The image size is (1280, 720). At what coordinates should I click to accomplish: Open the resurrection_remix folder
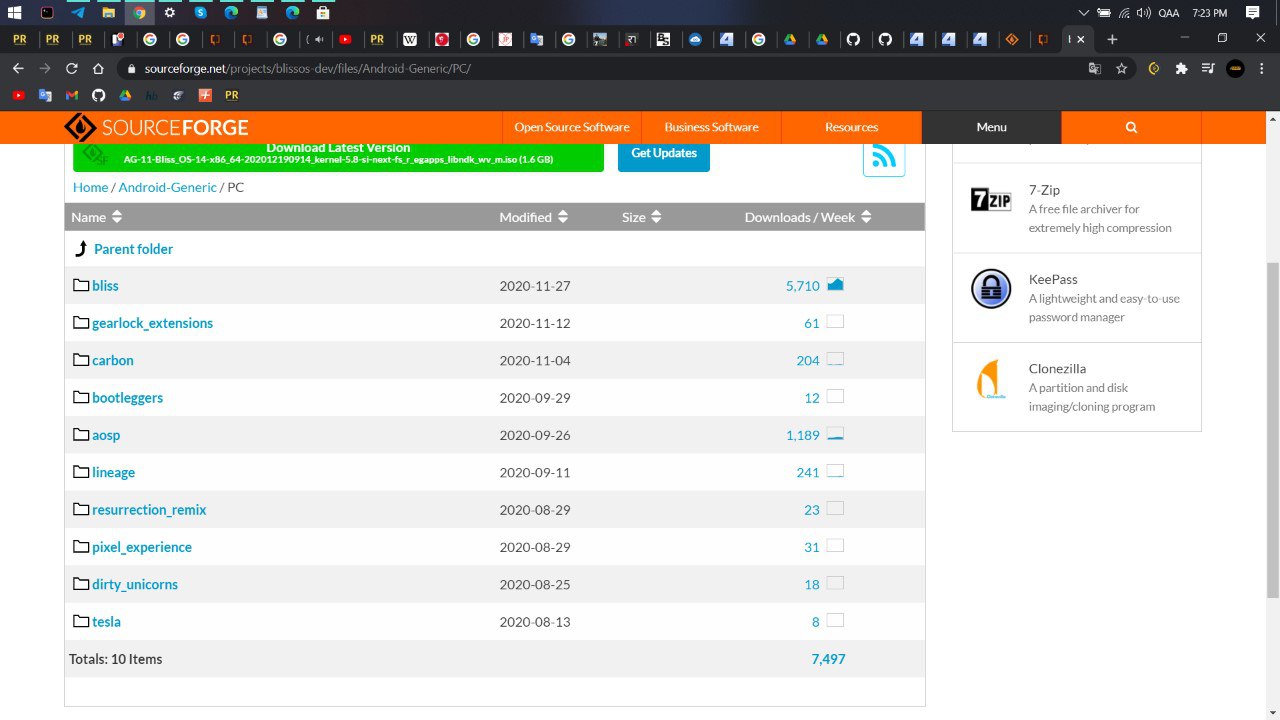pos(149,510)
